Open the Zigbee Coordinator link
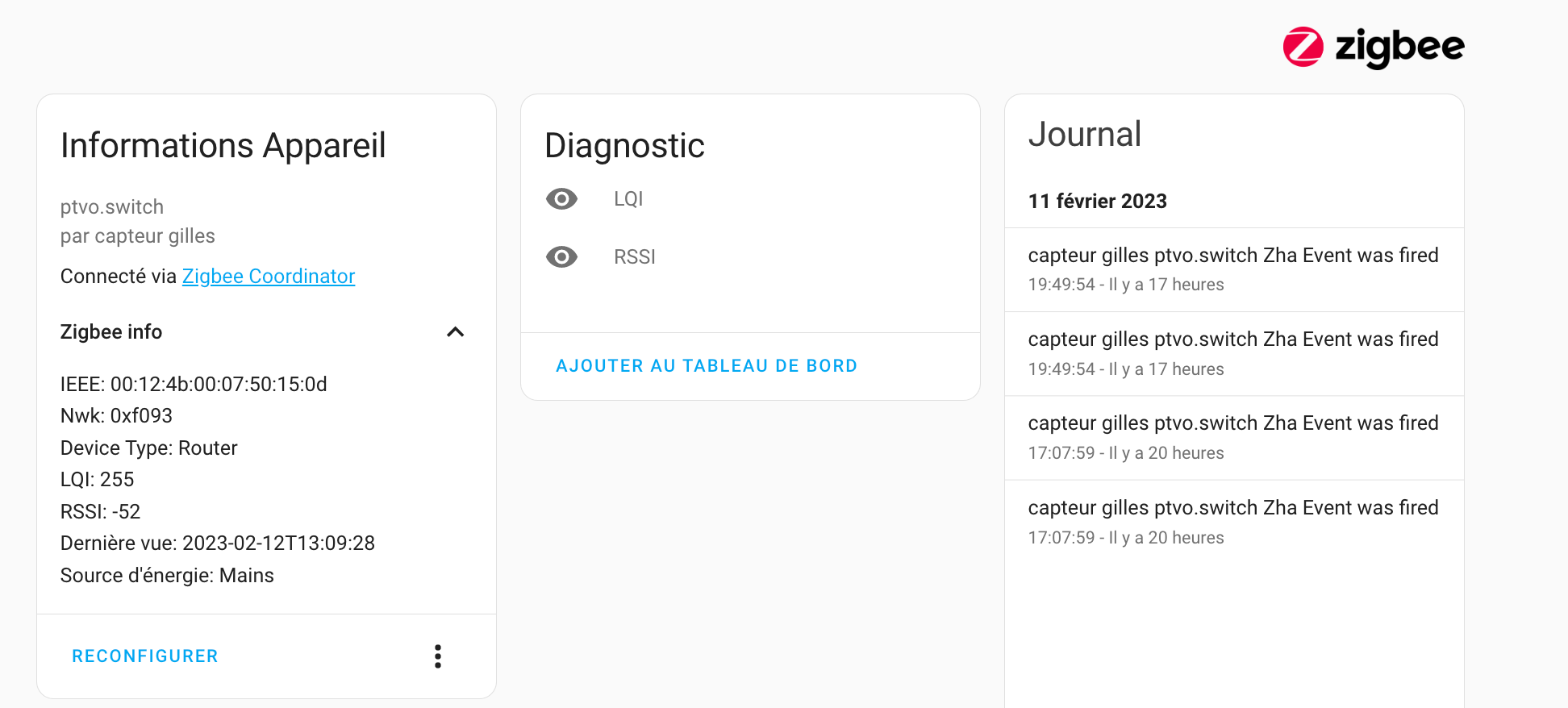 click(x=269, y=277)
